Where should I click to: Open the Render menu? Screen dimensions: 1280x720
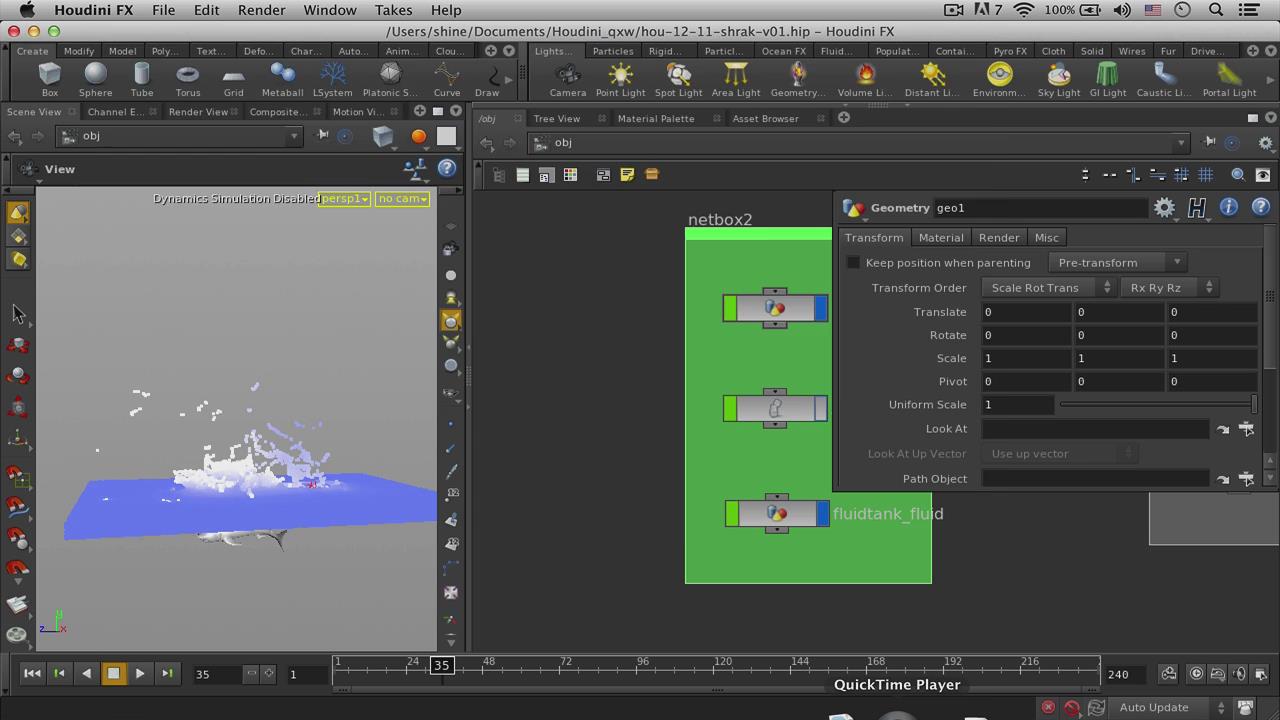click(x=261, y=10)
